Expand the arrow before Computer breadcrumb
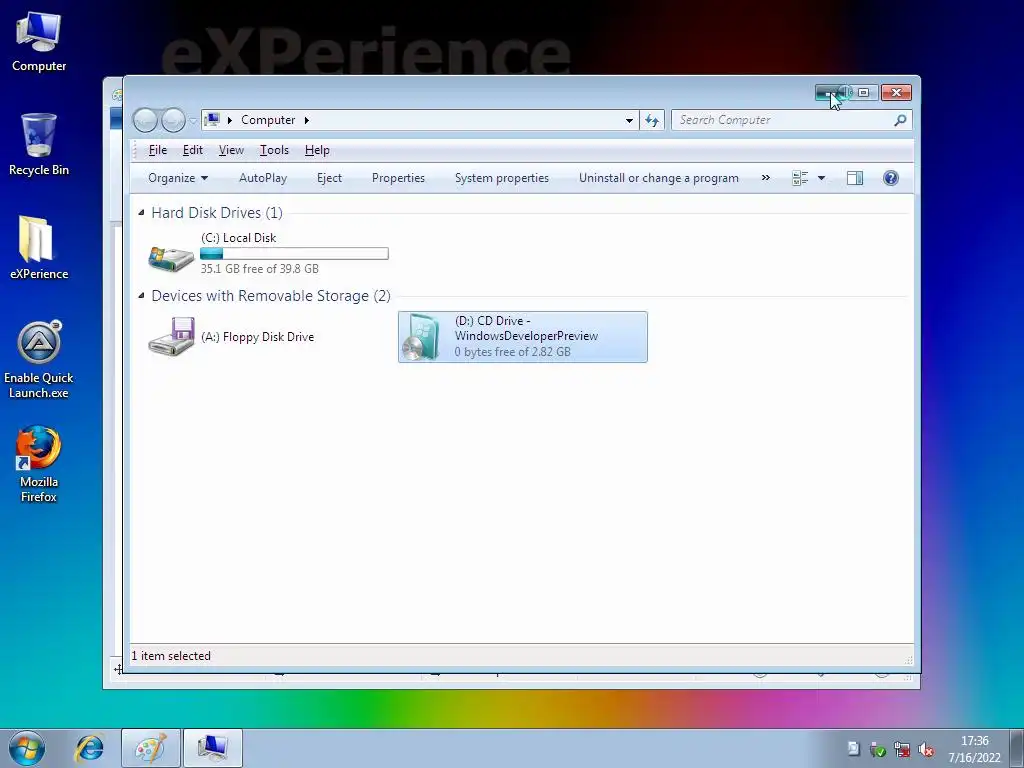This screenshot has width=1024, height=768. [x=230, y=120]
